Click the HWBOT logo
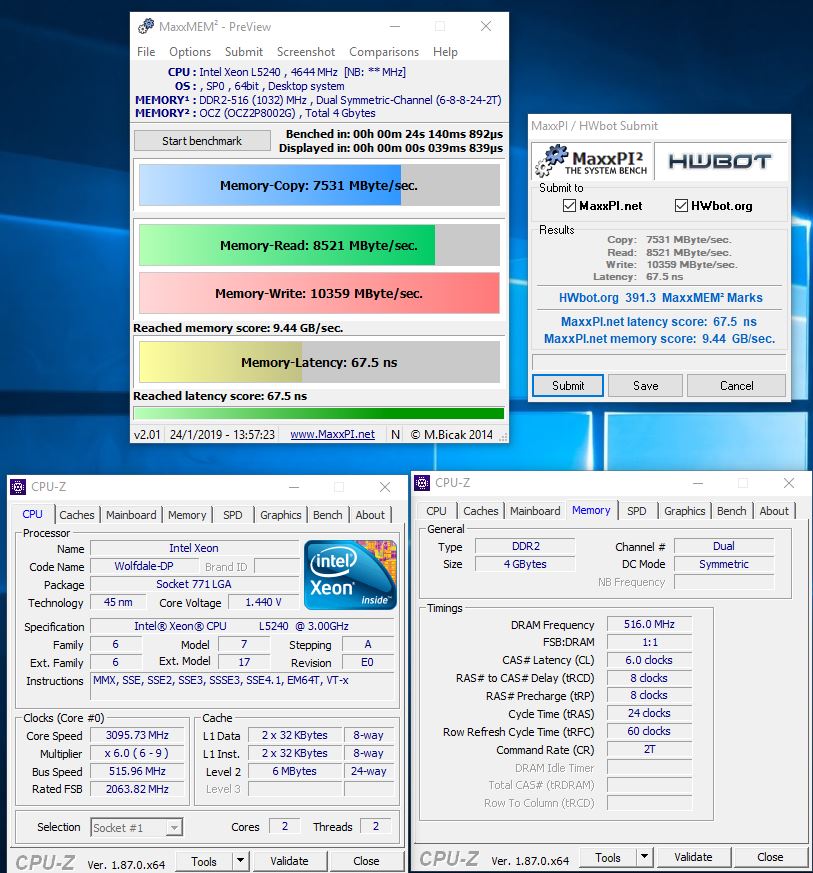The width and height of the screenshot is (813, 873). coord(719,161)
